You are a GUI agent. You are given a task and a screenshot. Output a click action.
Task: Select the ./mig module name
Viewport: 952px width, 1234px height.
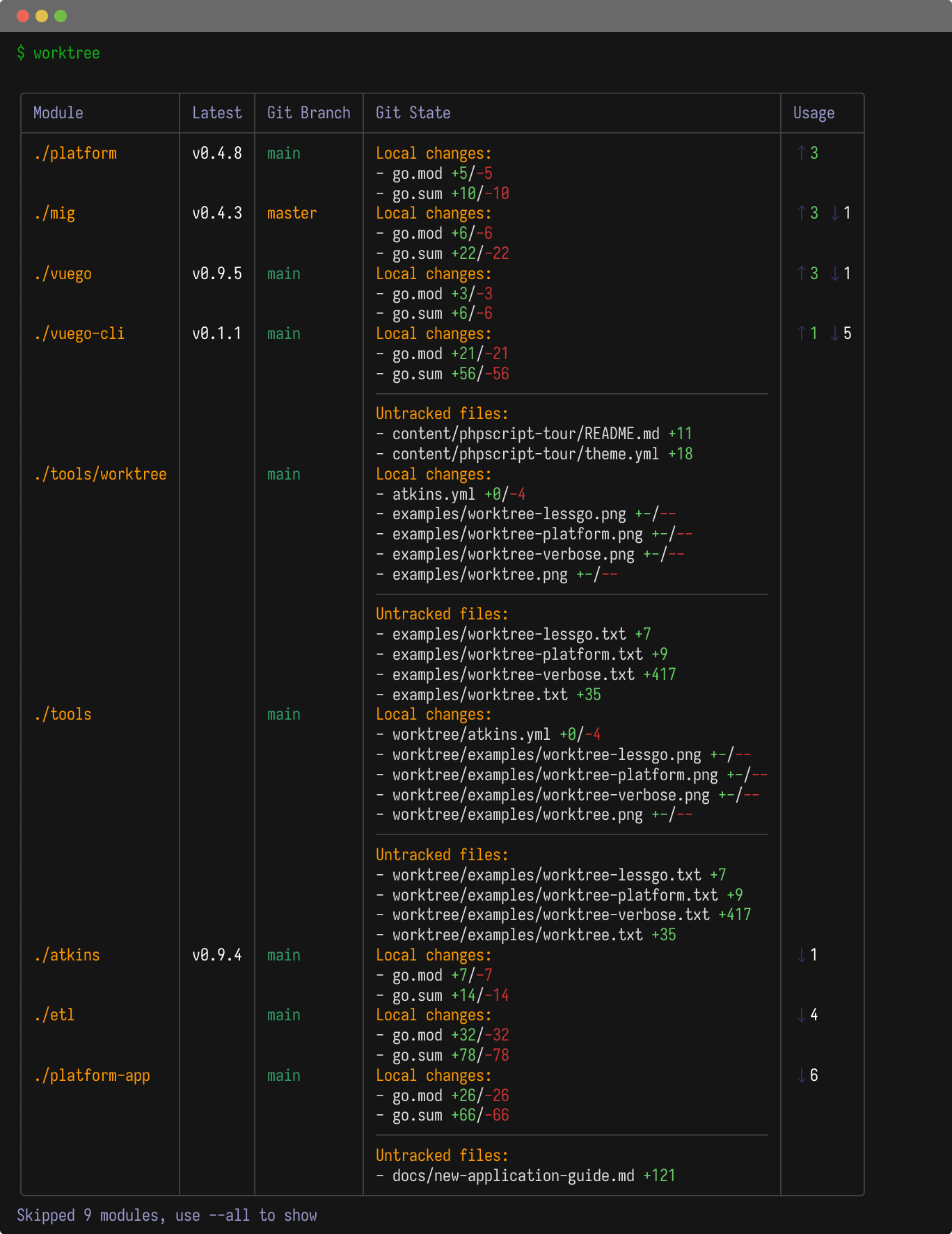[54, 213]
